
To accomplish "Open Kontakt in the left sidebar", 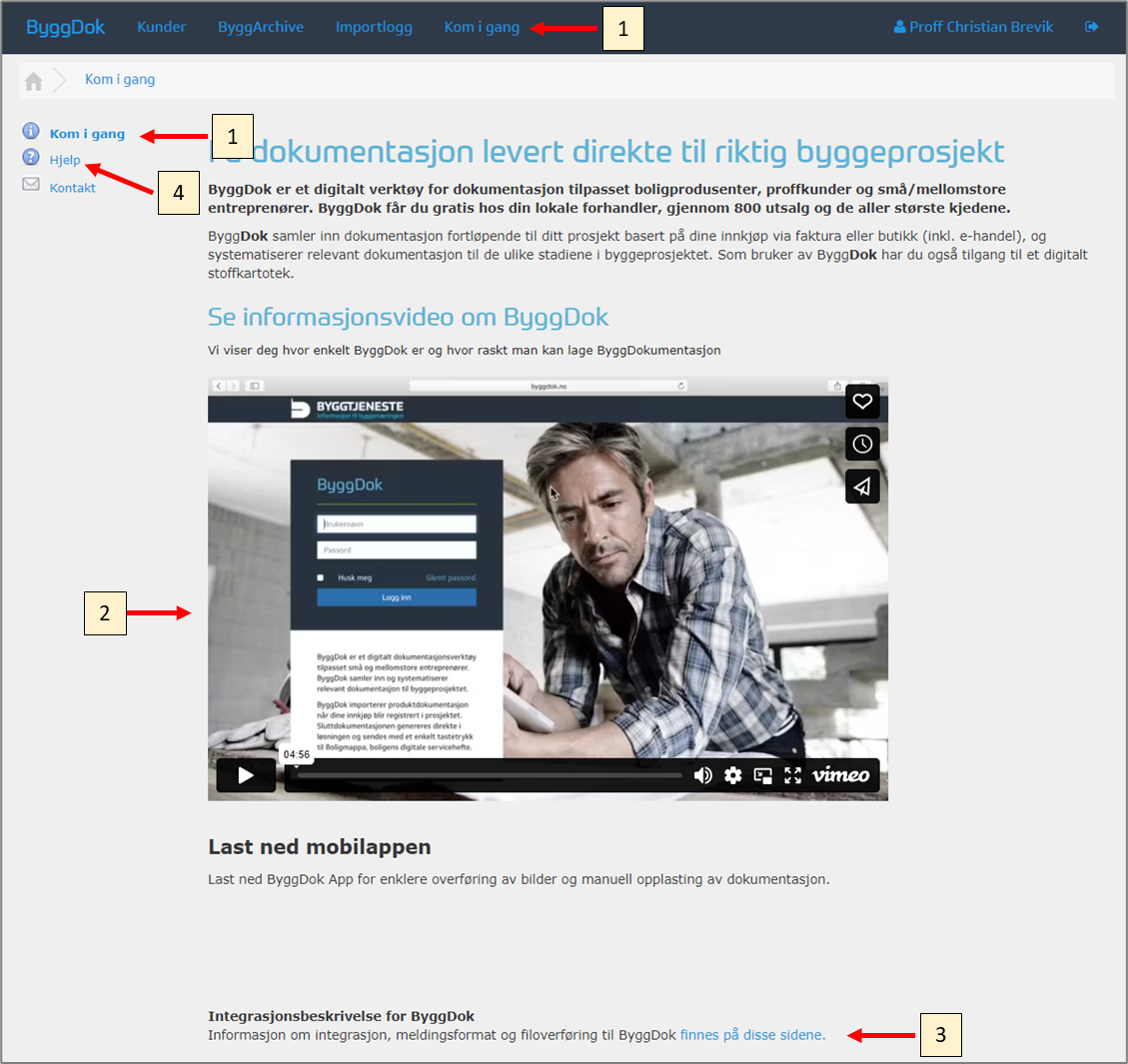I will click(x=73, y=188).
